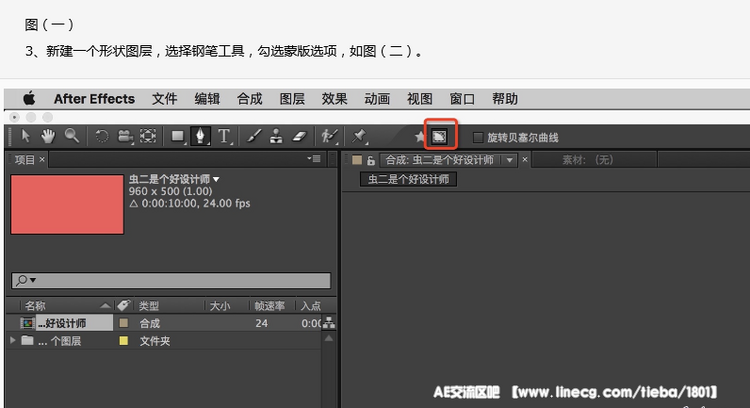Select the Pen tool

click(x=200, y=136)
